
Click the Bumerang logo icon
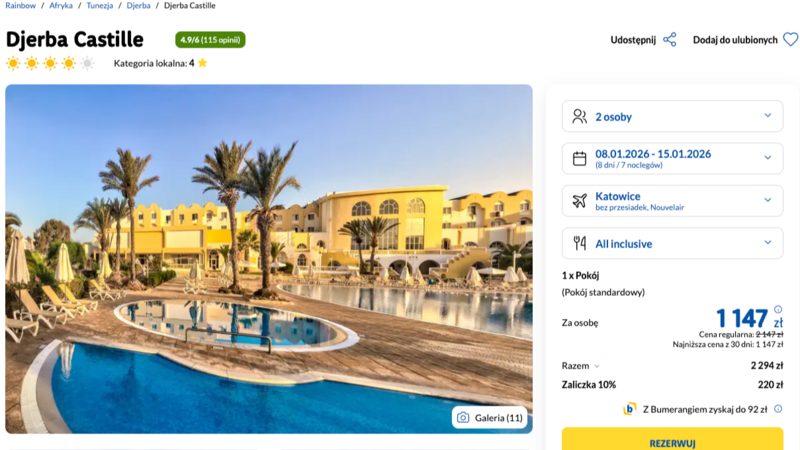630,409
